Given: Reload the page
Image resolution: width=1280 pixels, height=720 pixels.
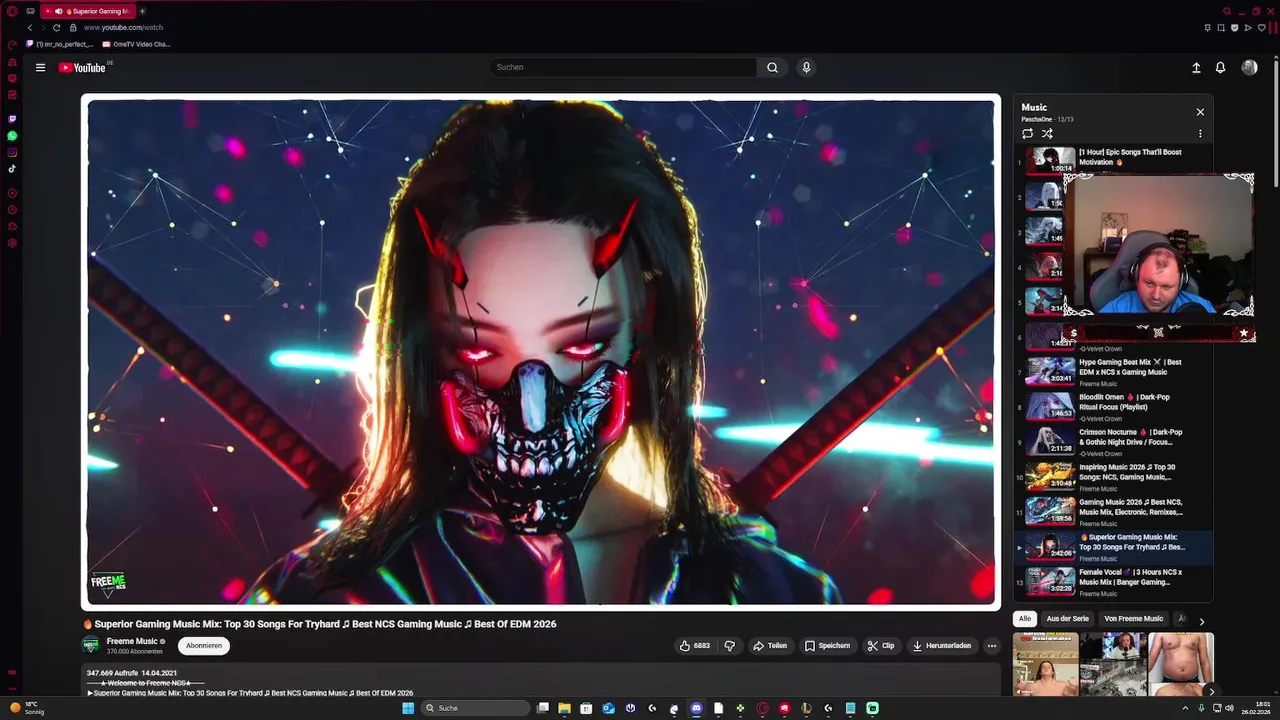Looking at the screenshot, I should [57, 28].
